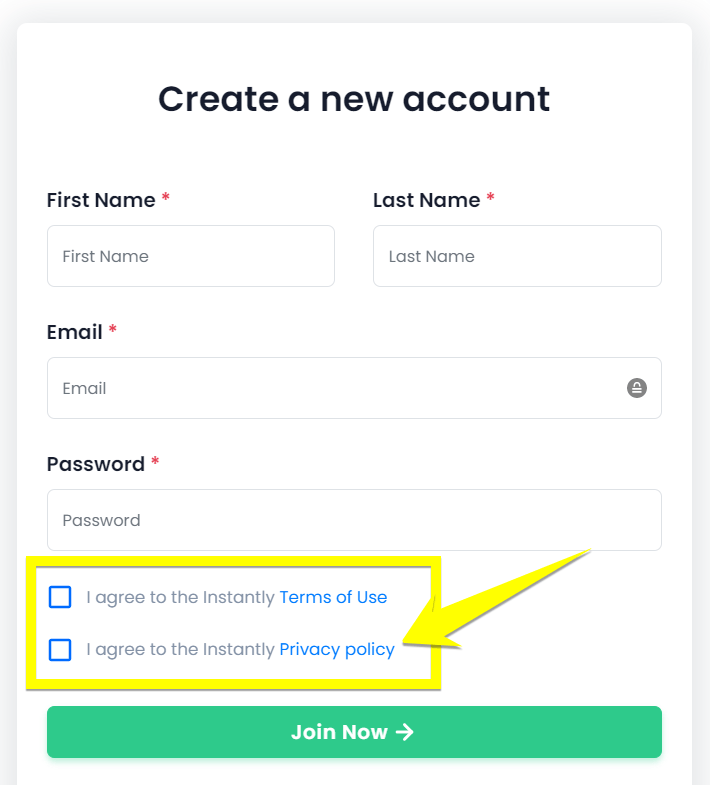Viewport: 710px width, 785px height.
Task: Click the First Name field label
Action: [101, 200]
